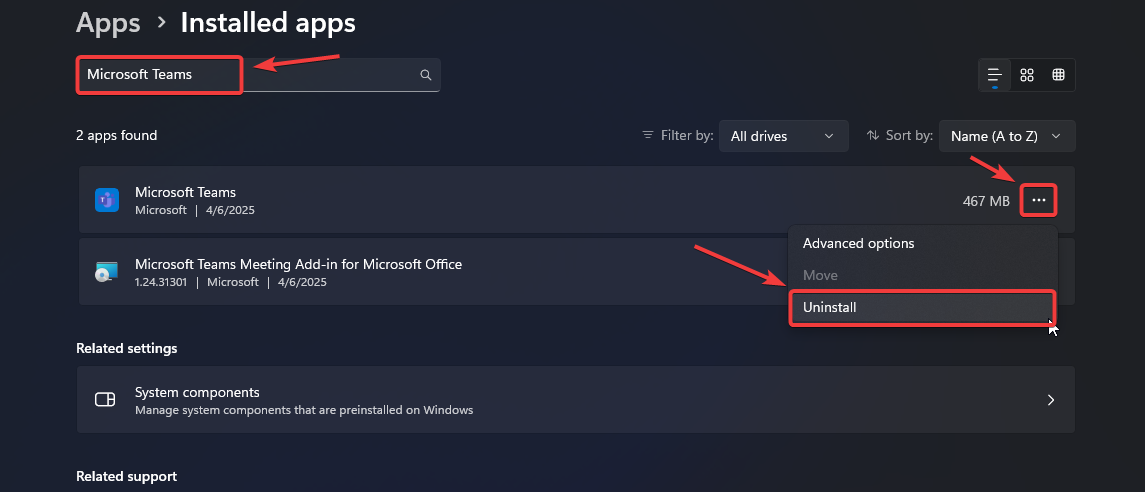Open the Filter by All drives dropdown

(784, 136)
